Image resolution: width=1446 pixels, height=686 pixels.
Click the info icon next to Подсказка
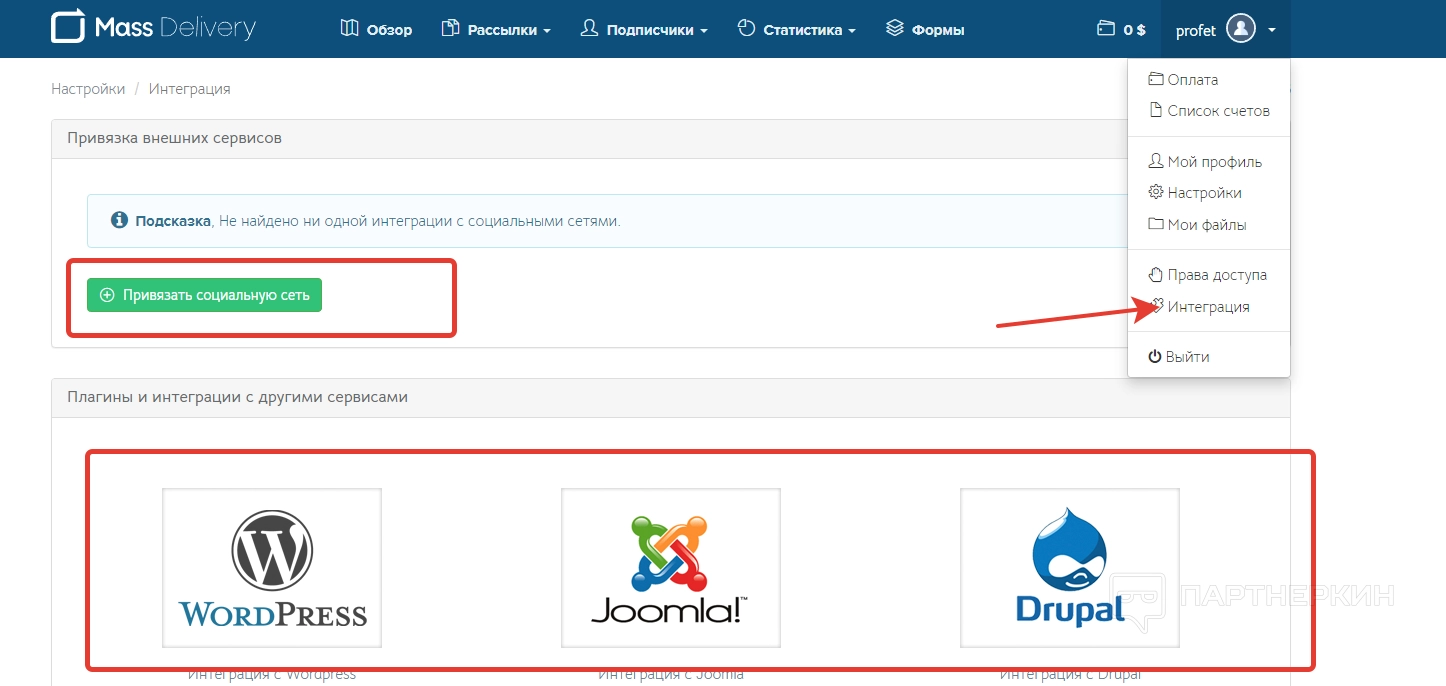pos(119,220)
